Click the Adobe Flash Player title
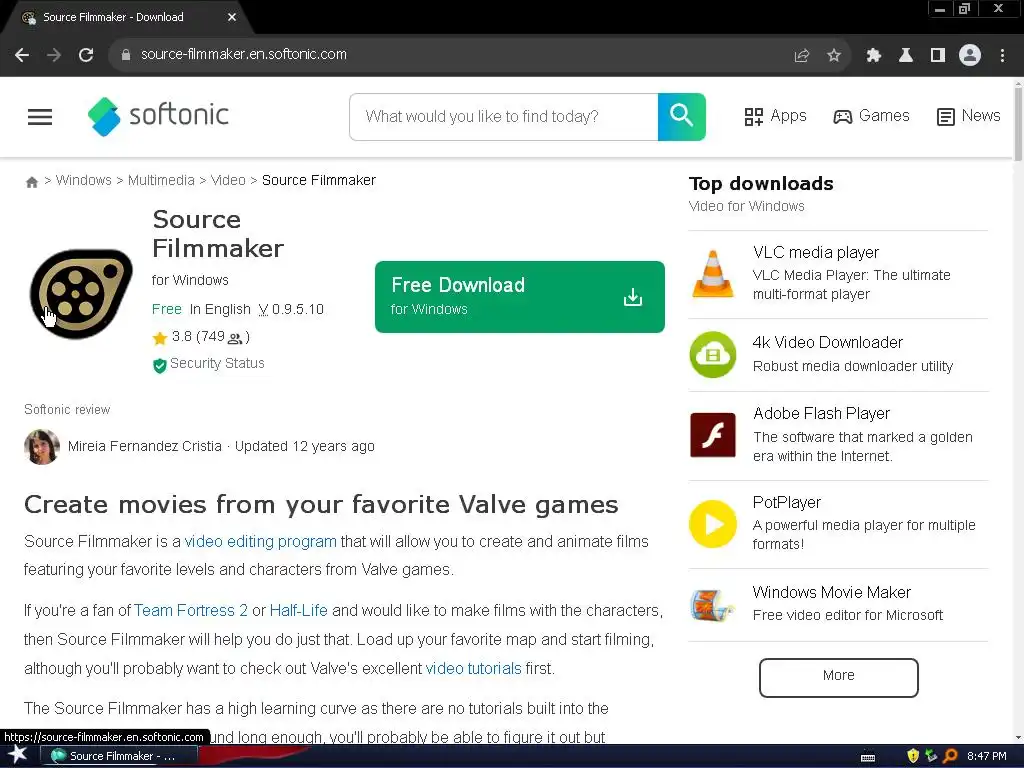1024x768 pixels. click(x=821, y=413)
